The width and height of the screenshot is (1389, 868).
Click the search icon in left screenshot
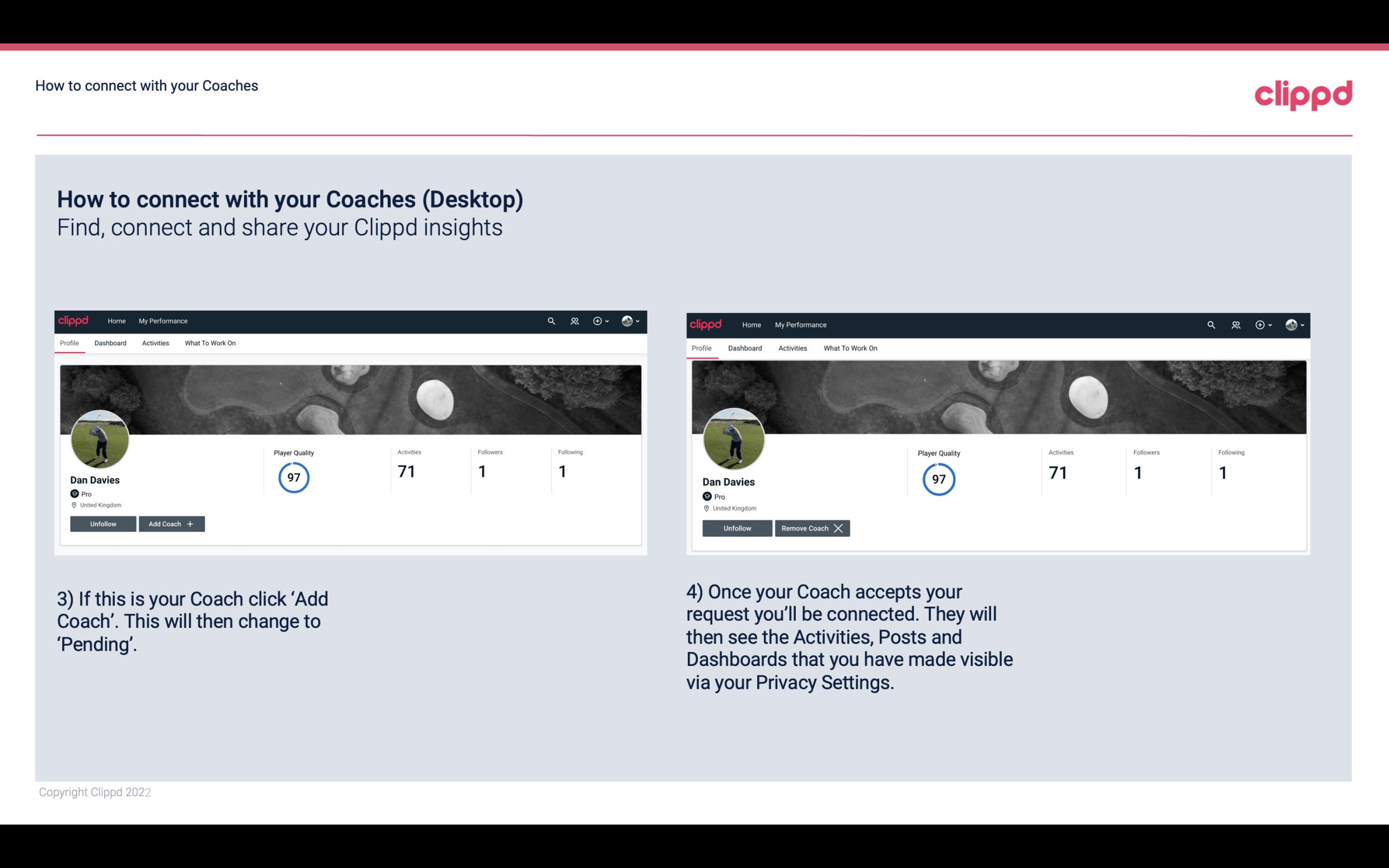[551, 321]
